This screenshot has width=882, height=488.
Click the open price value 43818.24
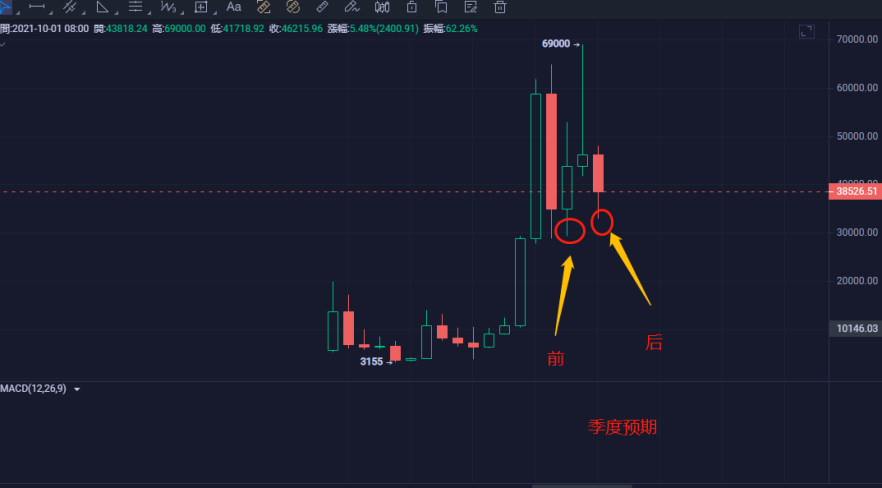coord(127,28)
